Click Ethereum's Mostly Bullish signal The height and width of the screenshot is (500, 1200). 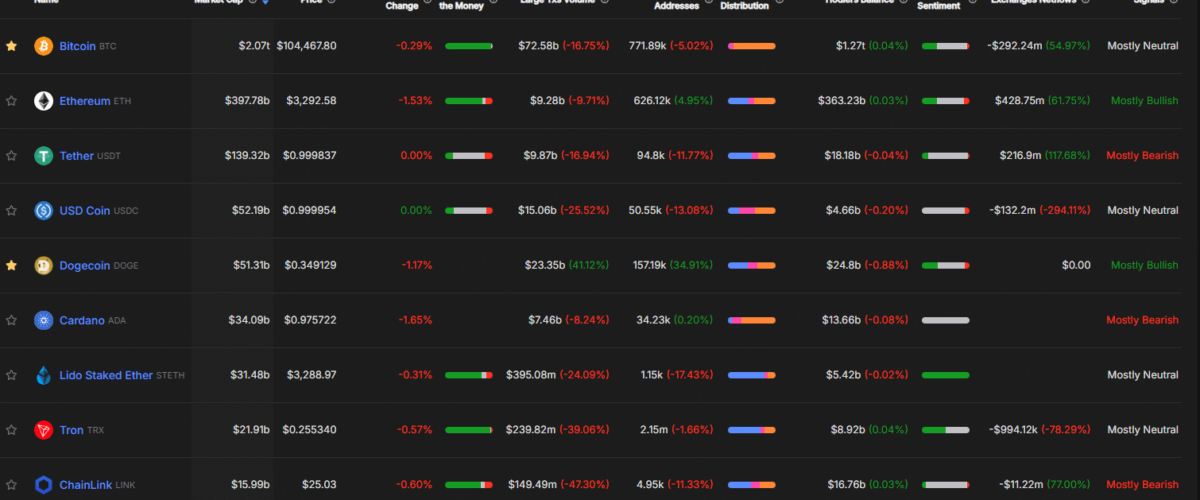[x=1144, y=101]
